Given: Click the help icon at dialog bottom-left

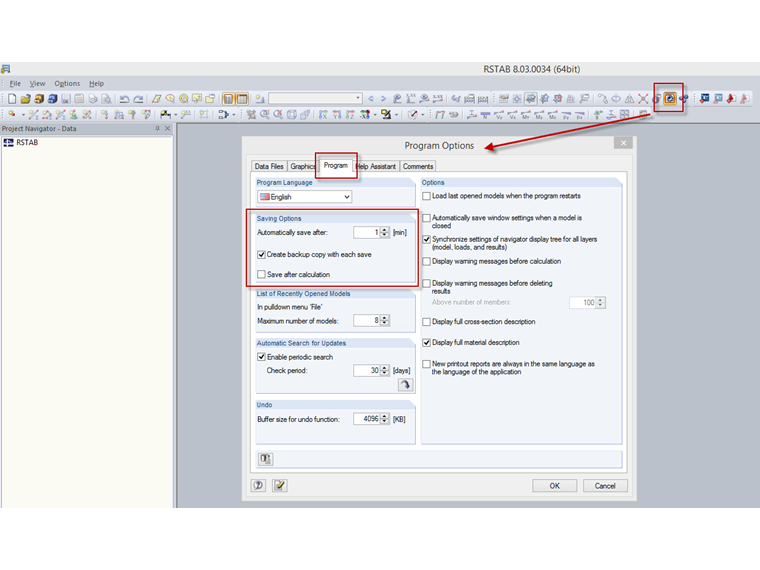Looking at the screenshot, I should (x=258, y=485).
